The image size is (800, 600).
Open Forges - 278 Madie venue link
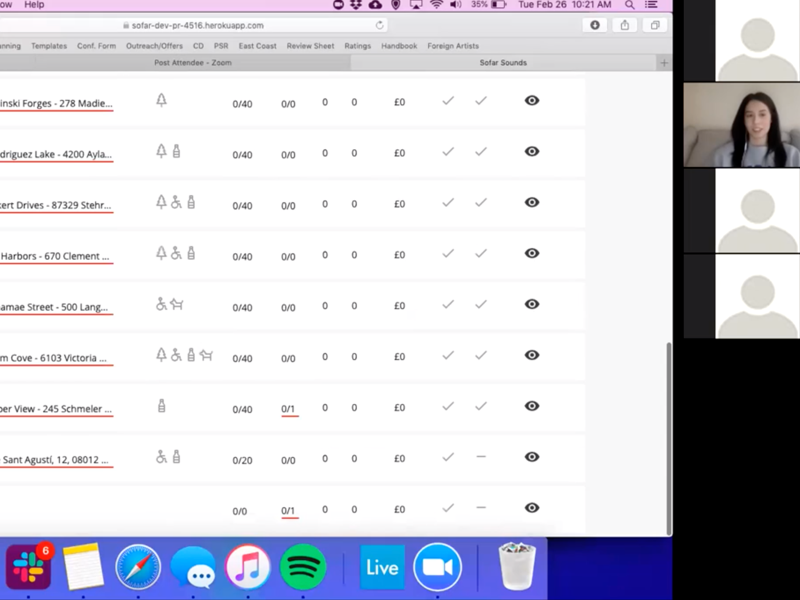56,104
